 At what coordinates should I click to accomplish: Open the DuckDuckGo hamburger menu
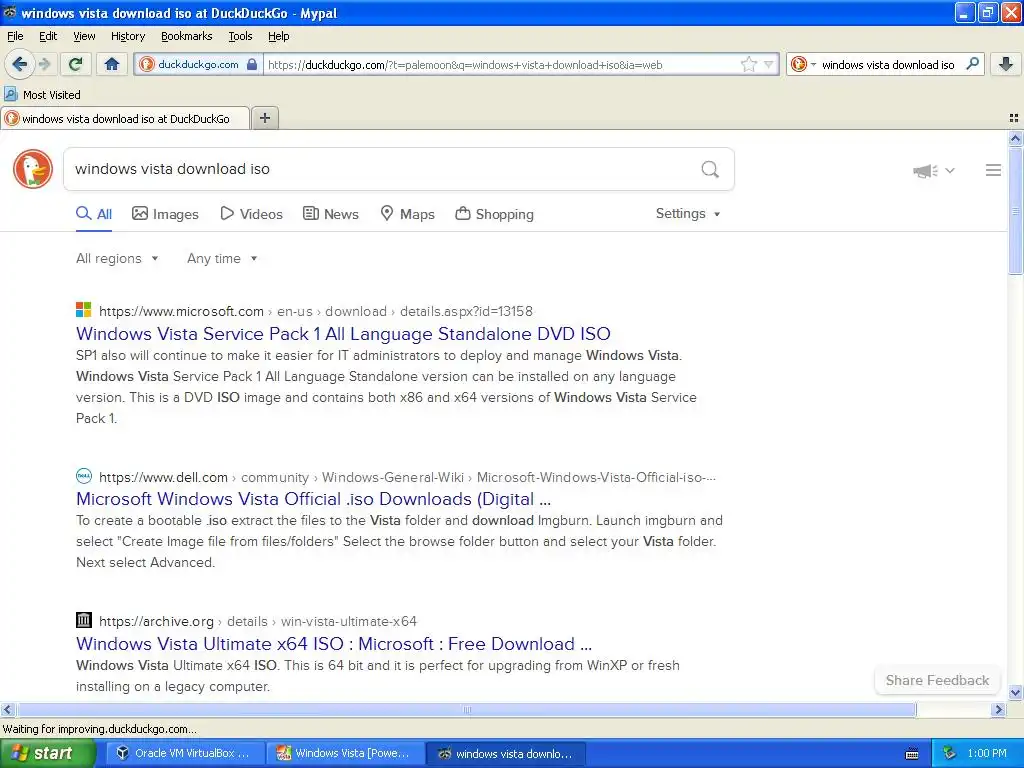(993, 170)
